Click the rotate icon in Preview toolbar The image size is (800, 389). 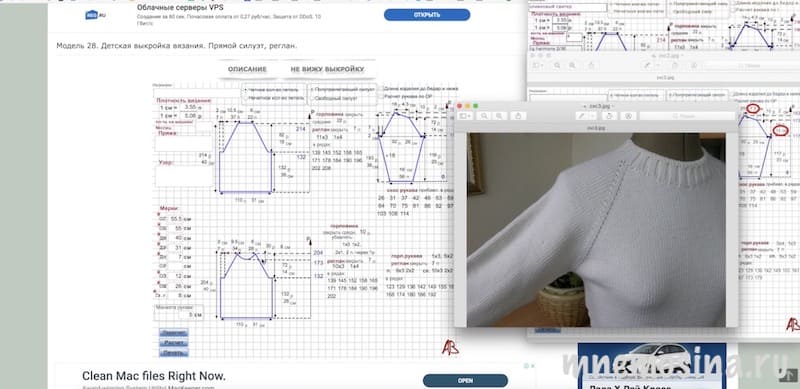pyautogui.click(x=610, y=116)
